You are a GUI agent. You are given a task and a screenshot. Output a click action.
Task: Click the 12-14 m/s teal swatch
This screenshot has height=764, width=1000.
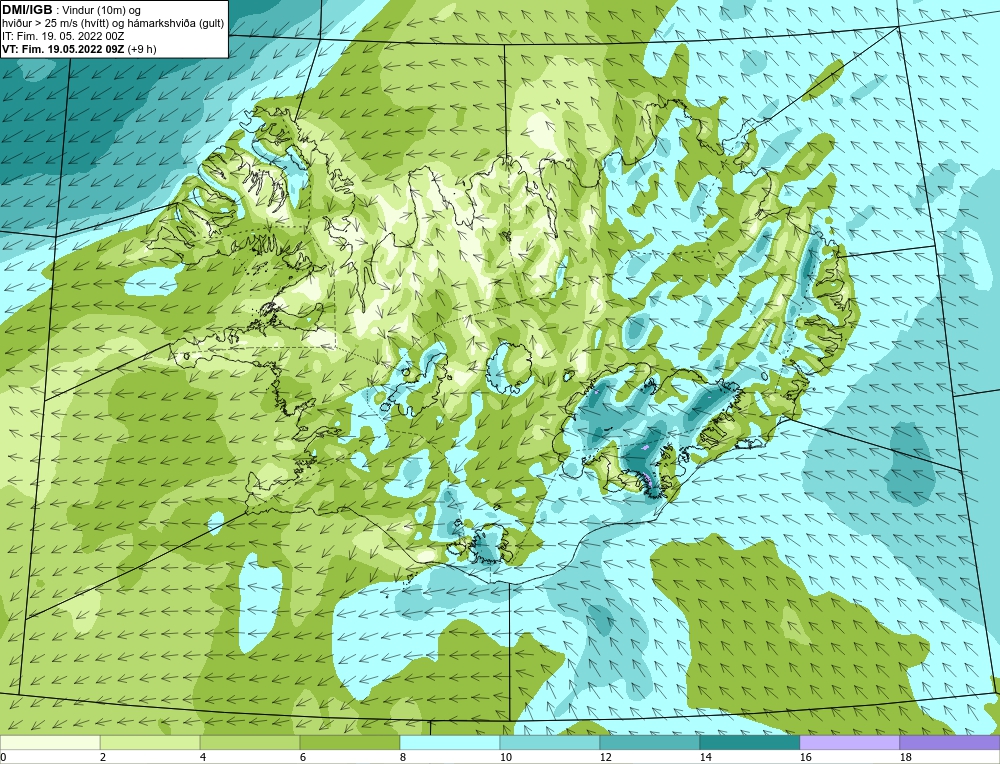click(649, 742)
